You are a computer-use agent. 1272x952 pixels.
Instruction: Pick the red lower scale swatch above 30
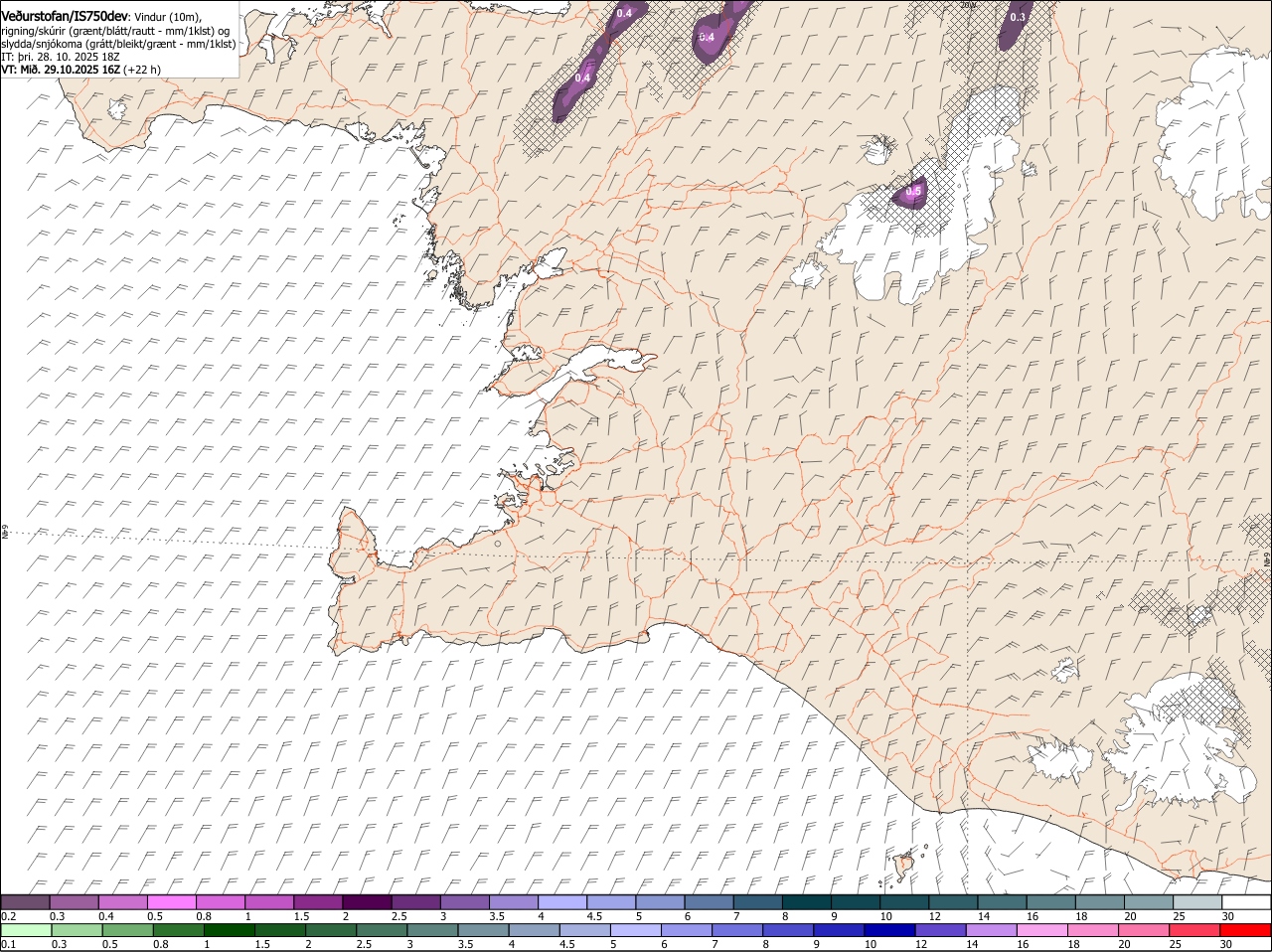pos(1245,930)
